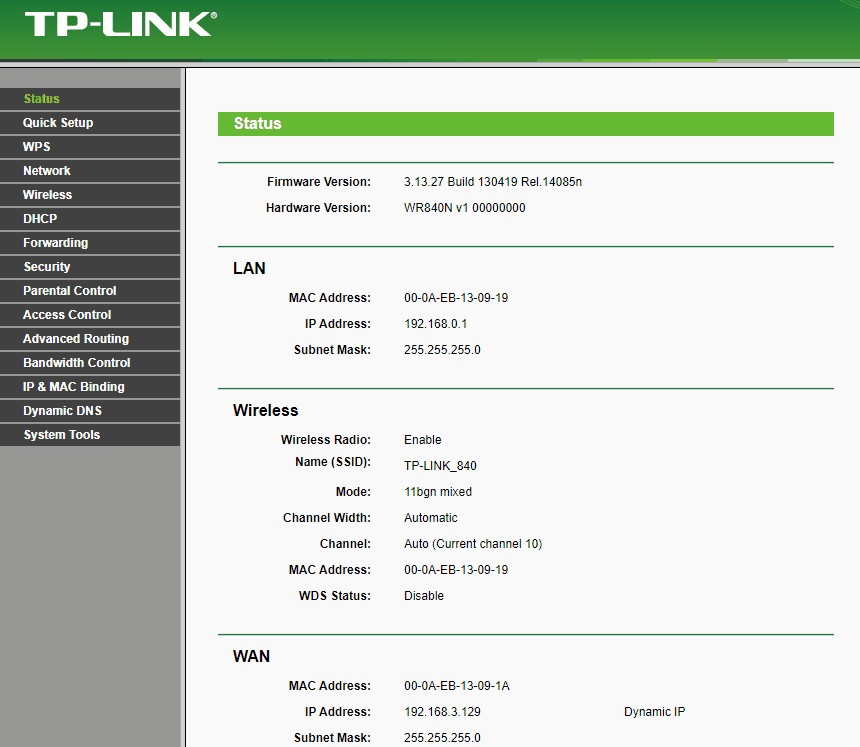This screenshot has width=860, height=747.
Task: Open Bandwidth Control settings
Action: (90, 363)
